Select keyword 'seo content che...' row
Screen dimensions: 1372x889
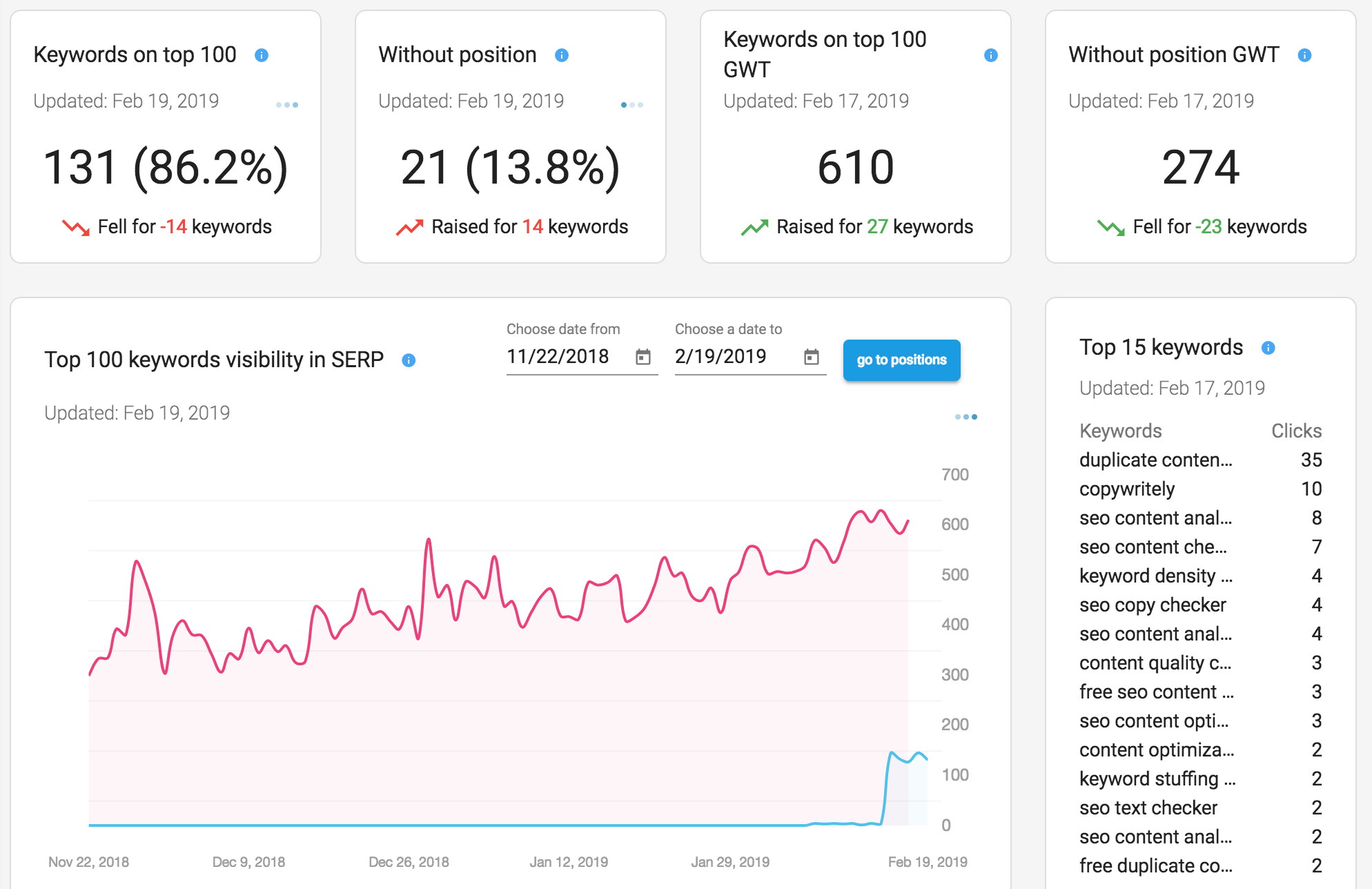[1201, 547]
